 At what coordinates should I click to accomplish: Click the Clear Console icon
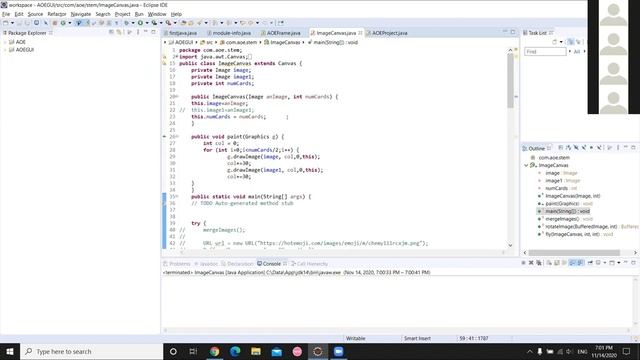coord(549,263)
